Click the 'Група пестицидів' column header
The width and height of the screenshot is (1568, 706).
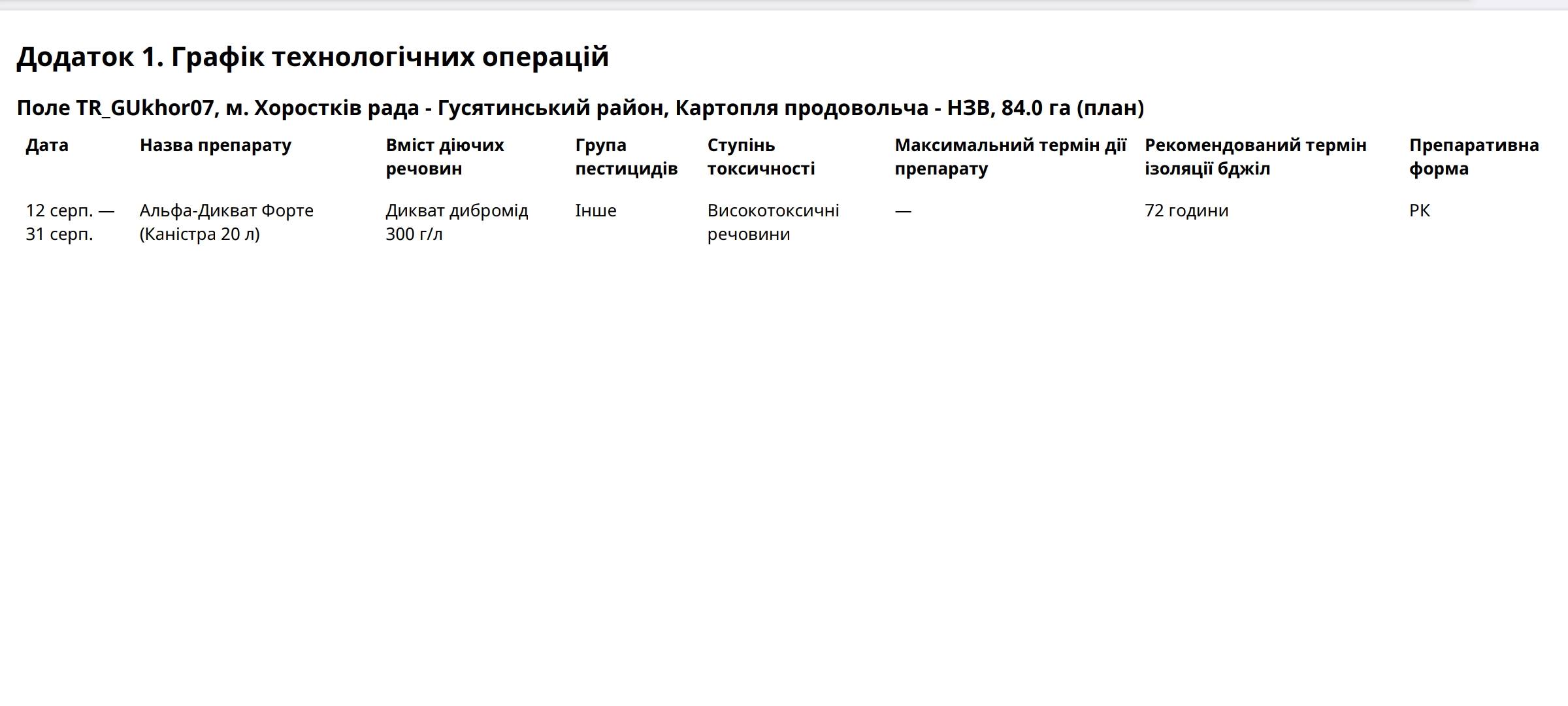point(626,157)
